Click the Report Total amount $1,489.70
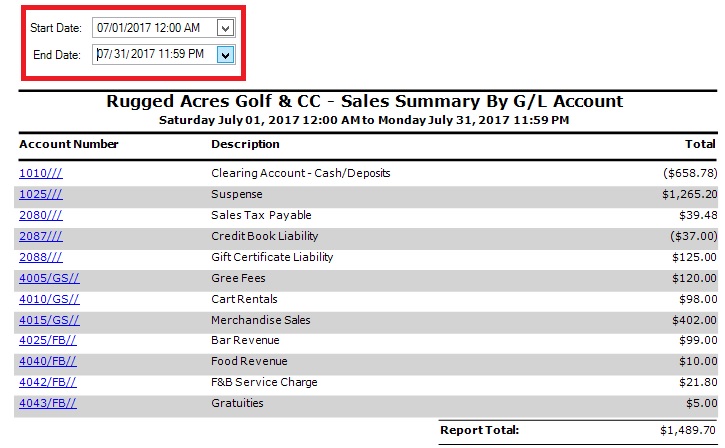This screenshot has width=725, height=448. pos(686,430)
